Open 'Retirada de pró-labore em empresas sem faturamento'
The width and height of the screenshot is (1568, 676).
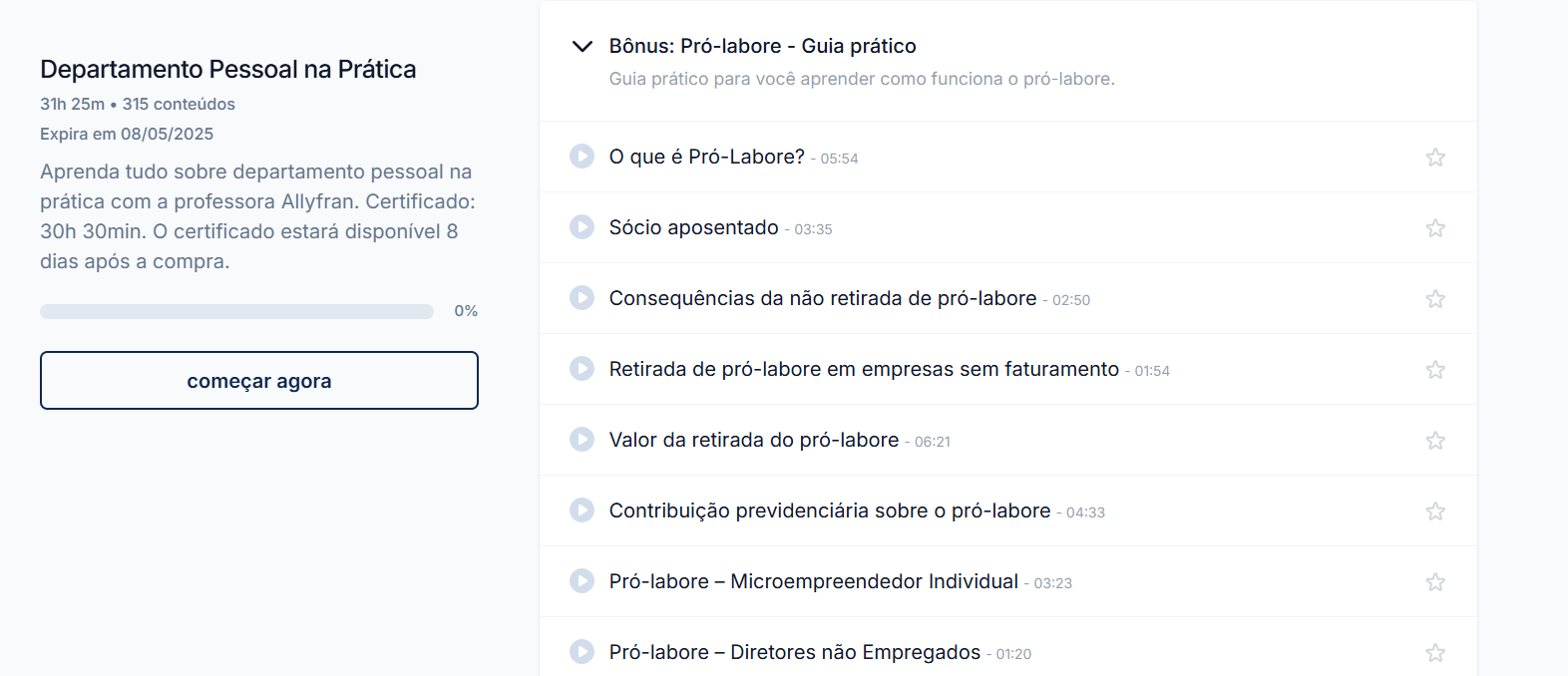point(864,369)
